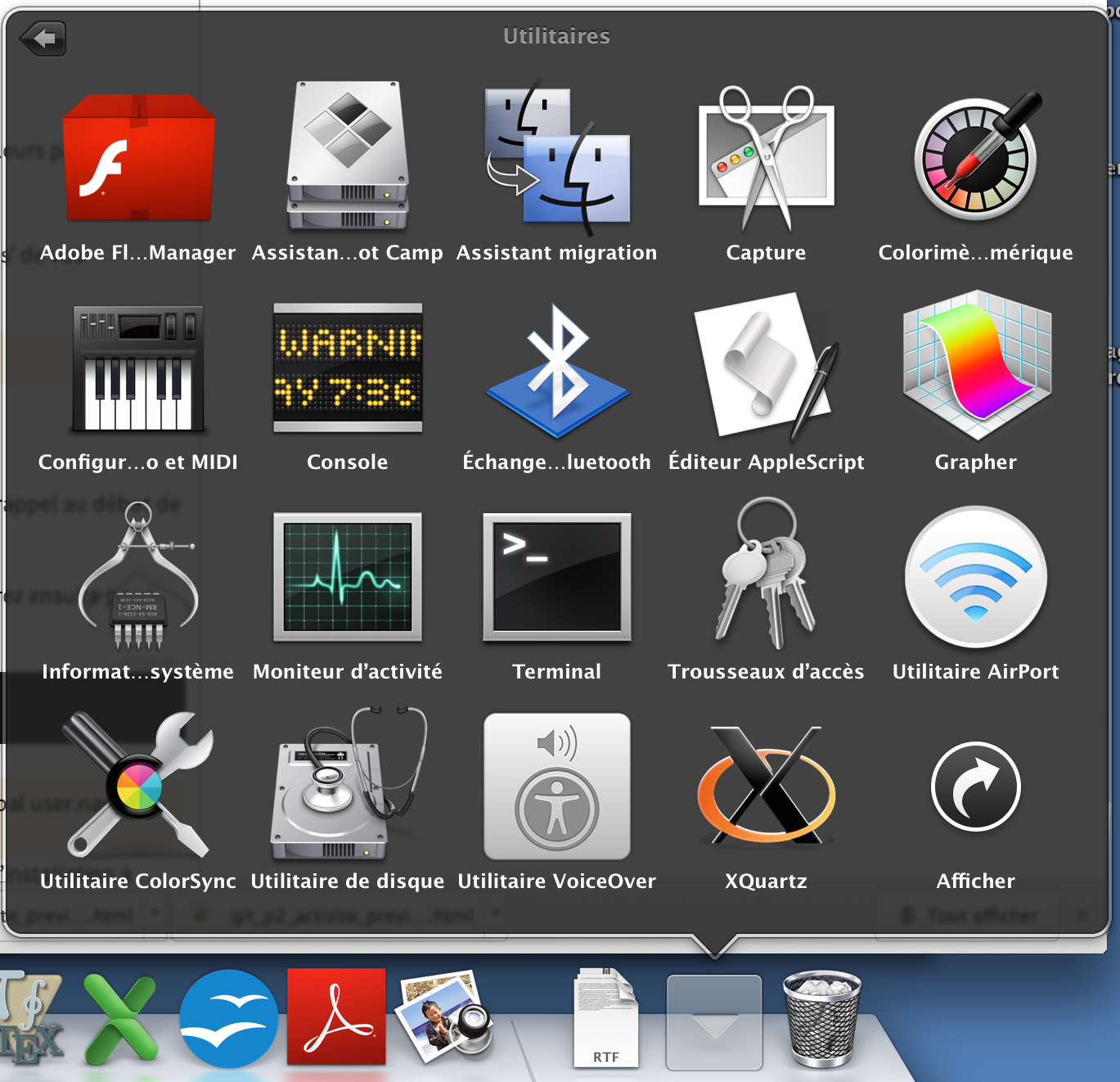
Task: Open the Preview app in the Dock
Action: coord(444,1017)
